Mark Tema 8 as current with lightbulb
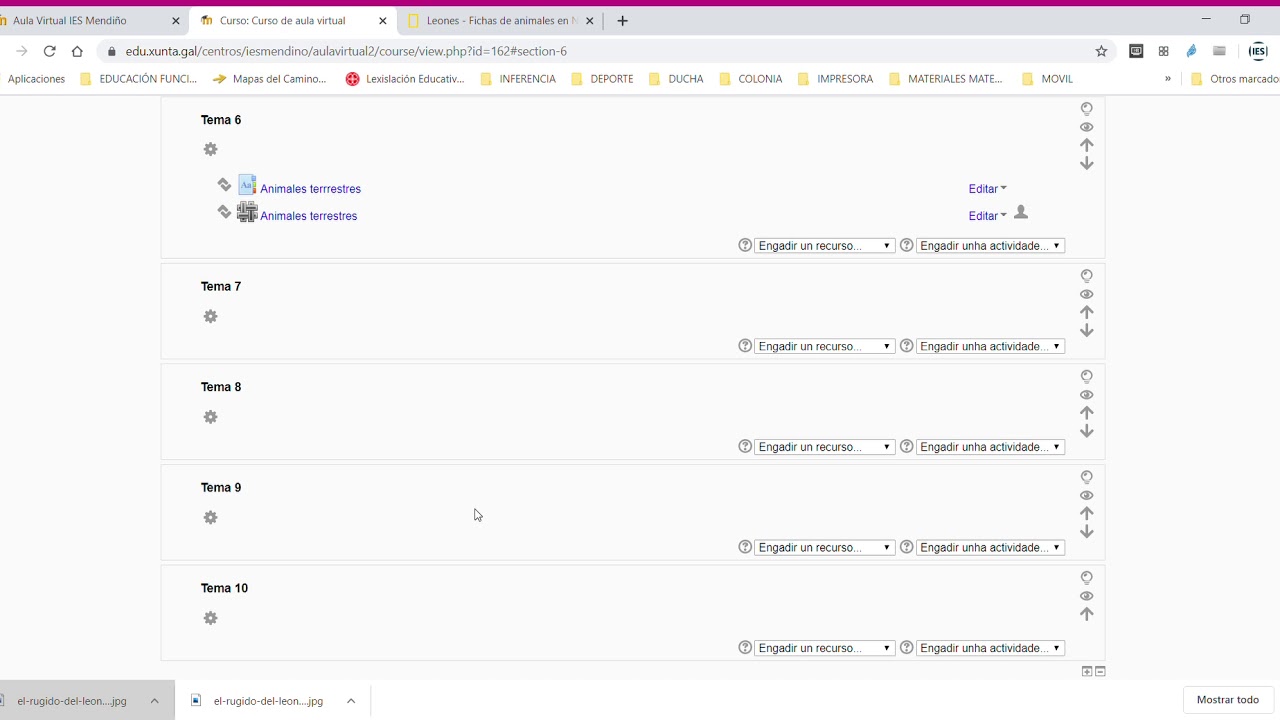The width and height of the screenshot is (1280, 720). click(x=1087, y=377)
